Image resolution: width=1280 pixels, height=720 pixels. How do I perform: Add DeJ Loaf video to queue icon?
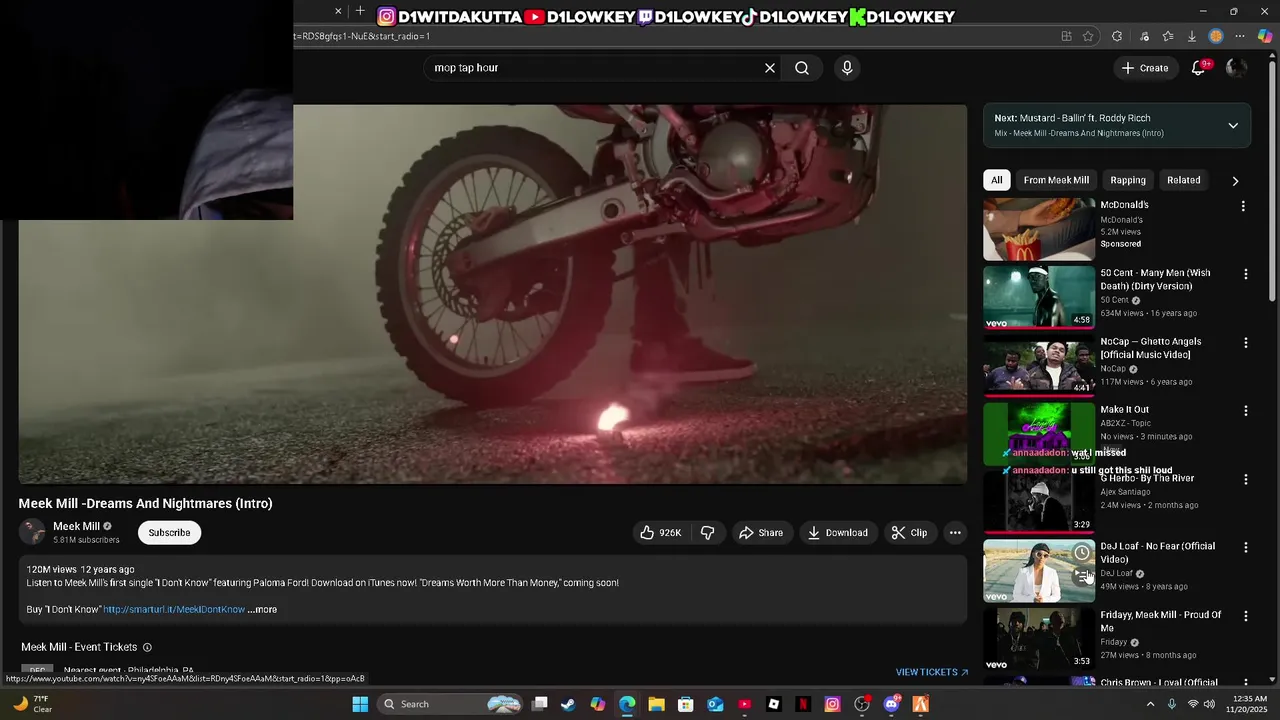1082,575
